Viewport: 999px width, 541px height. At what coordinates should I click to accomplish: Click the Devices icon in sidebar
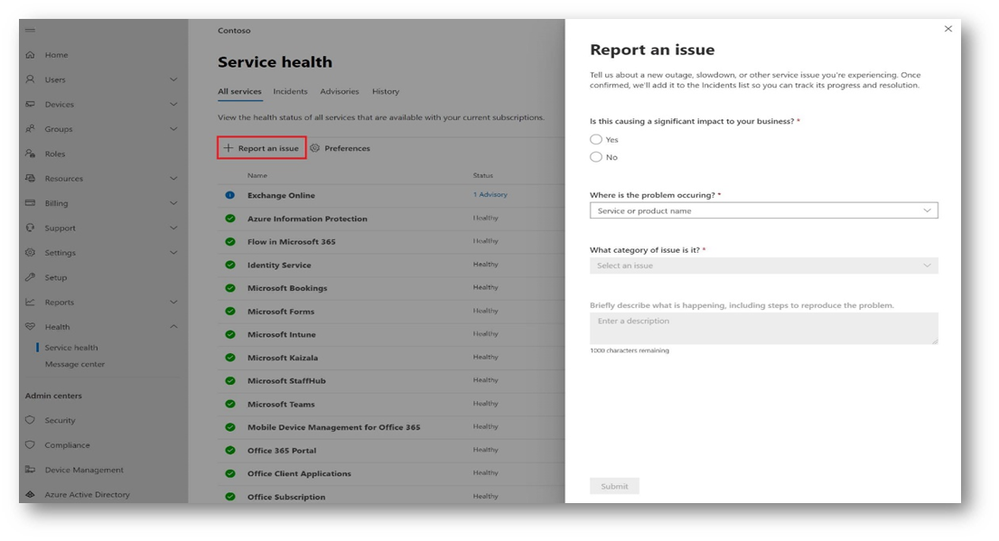tap(30, 104)
